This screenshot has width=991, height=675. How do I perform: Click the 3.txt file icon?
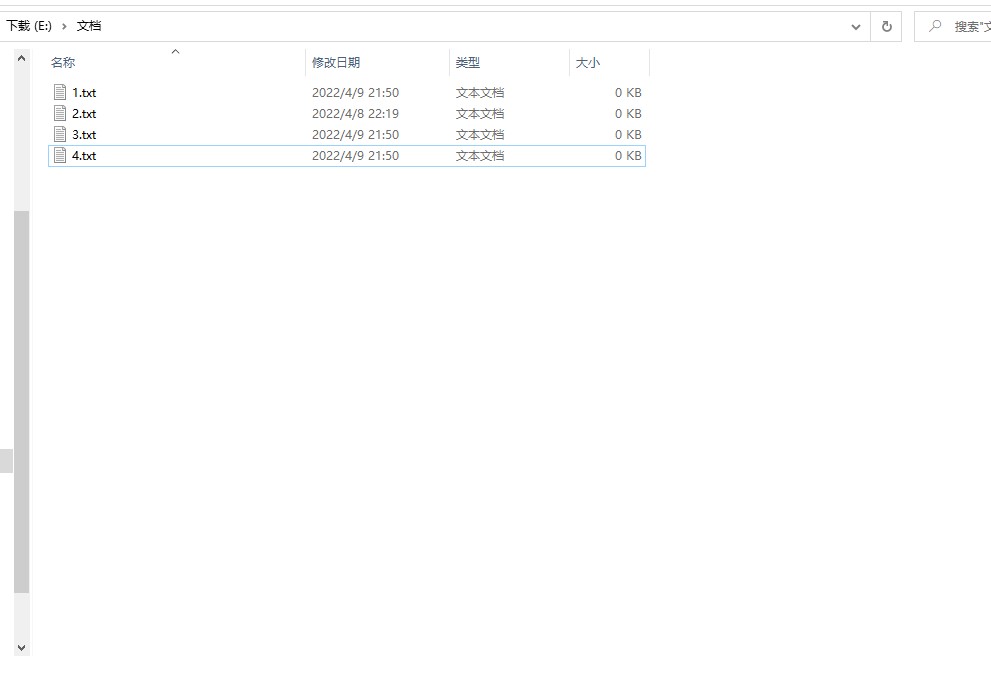click(x=60, y=134)
